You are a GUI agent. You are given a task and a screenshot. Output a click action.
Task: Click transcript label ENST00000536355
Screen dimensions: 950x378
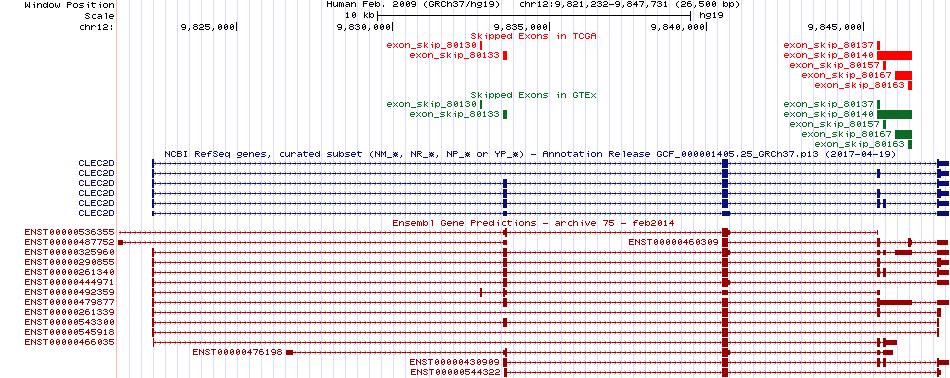[x=70, y=232]
